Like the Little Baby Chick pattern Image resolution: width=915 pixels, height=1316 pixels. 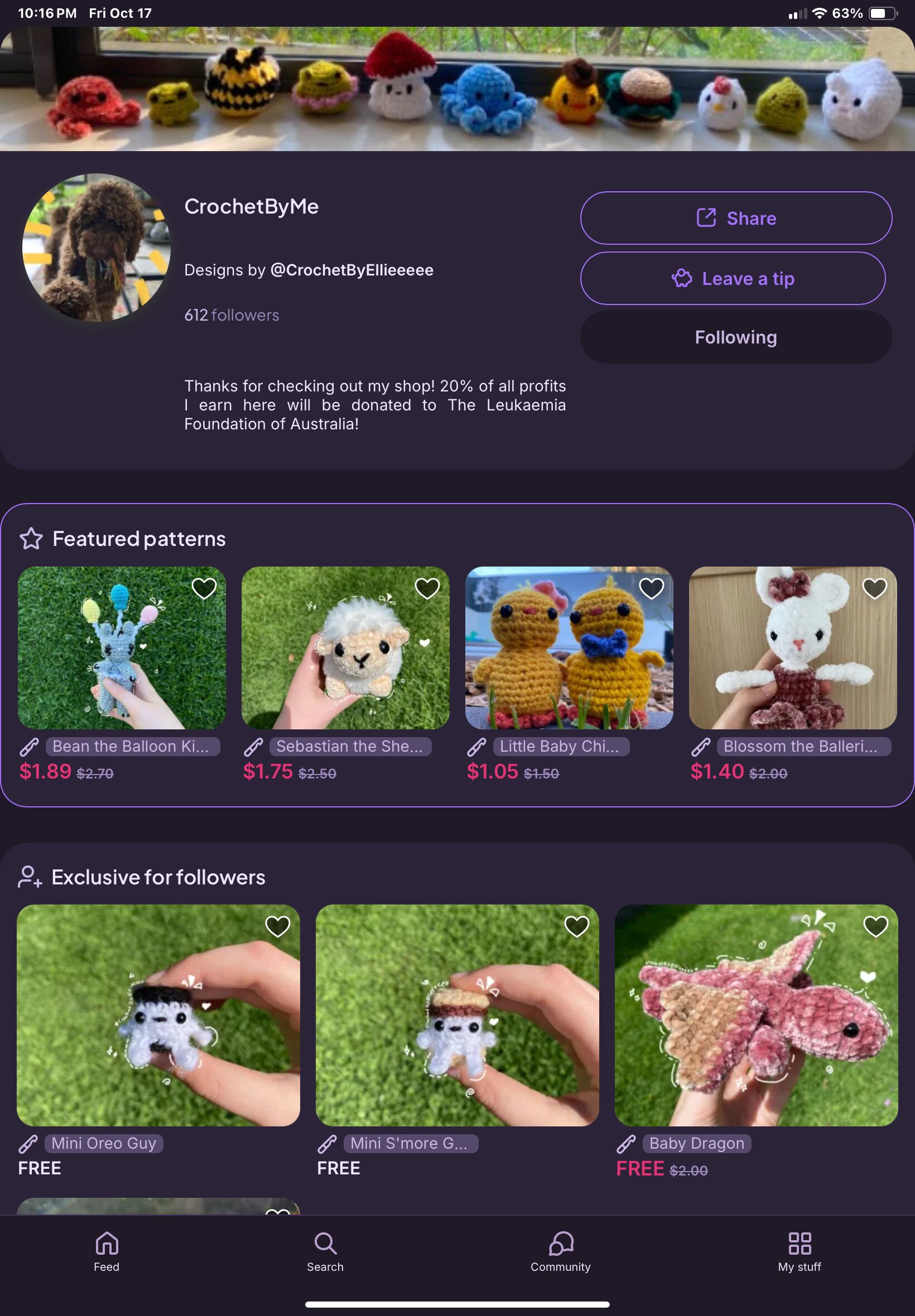(x=651, y=588)
